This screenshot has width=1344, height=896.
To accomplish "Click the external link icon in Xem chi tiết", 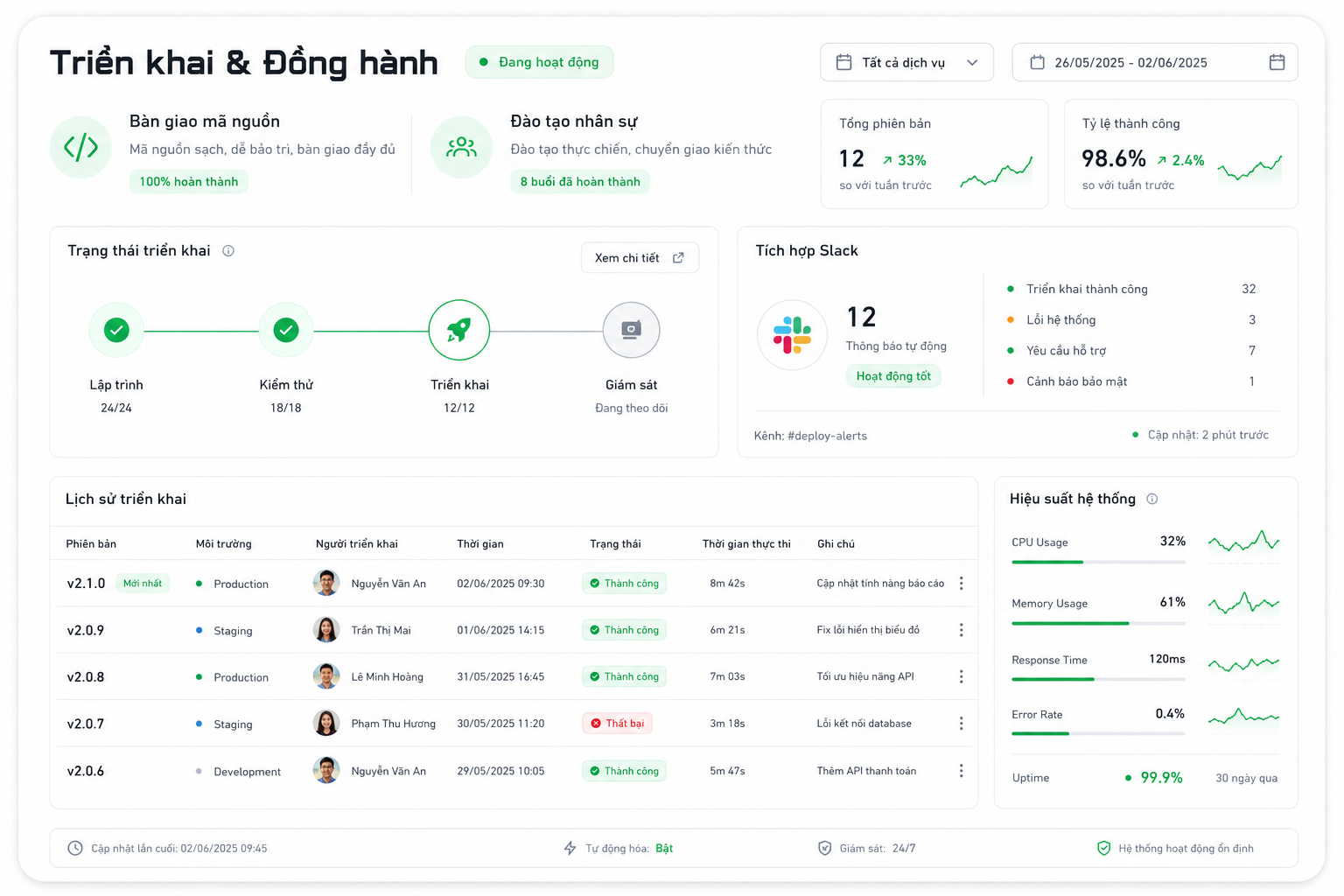I will tap(678, 258).
